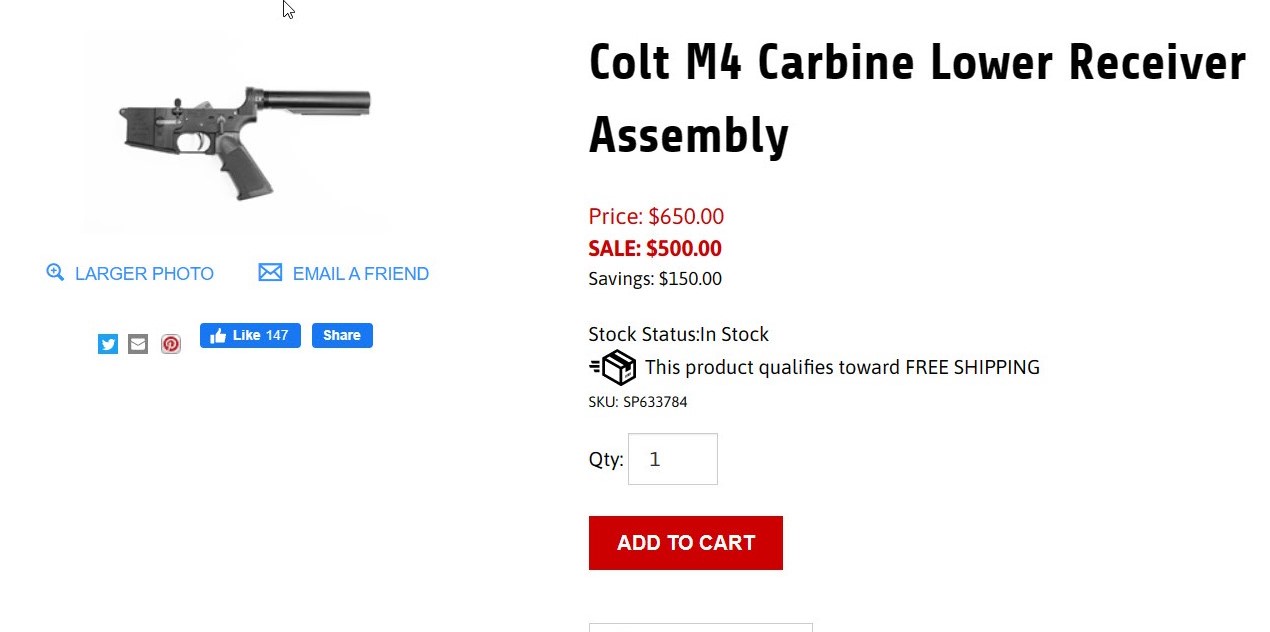The image size is (1270, 632).
Task: Click the free shipping package icon
Action: tap(613, 367)
